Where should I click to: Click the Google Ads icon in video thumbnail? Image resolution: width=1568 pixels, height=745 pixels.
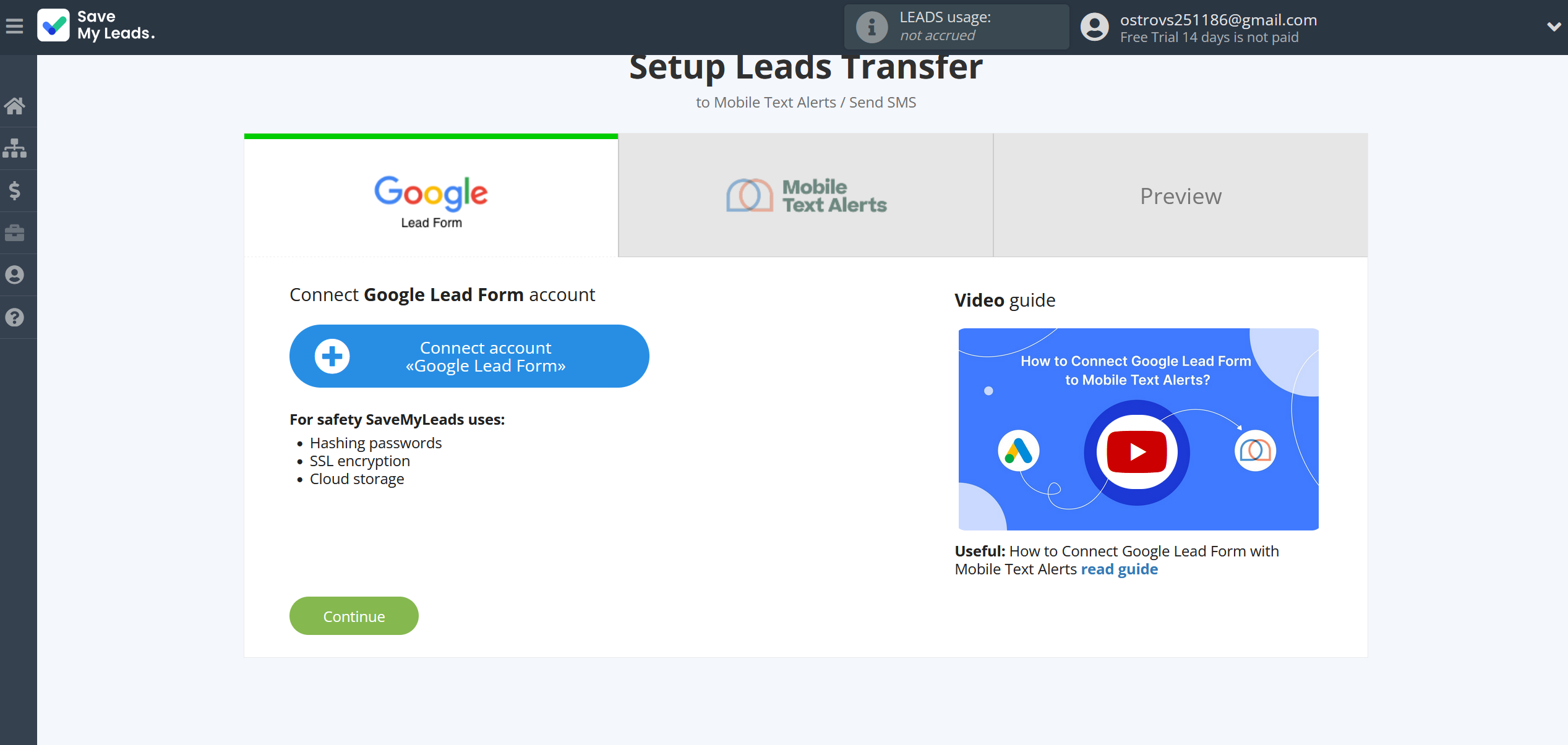coord(1018,451)
